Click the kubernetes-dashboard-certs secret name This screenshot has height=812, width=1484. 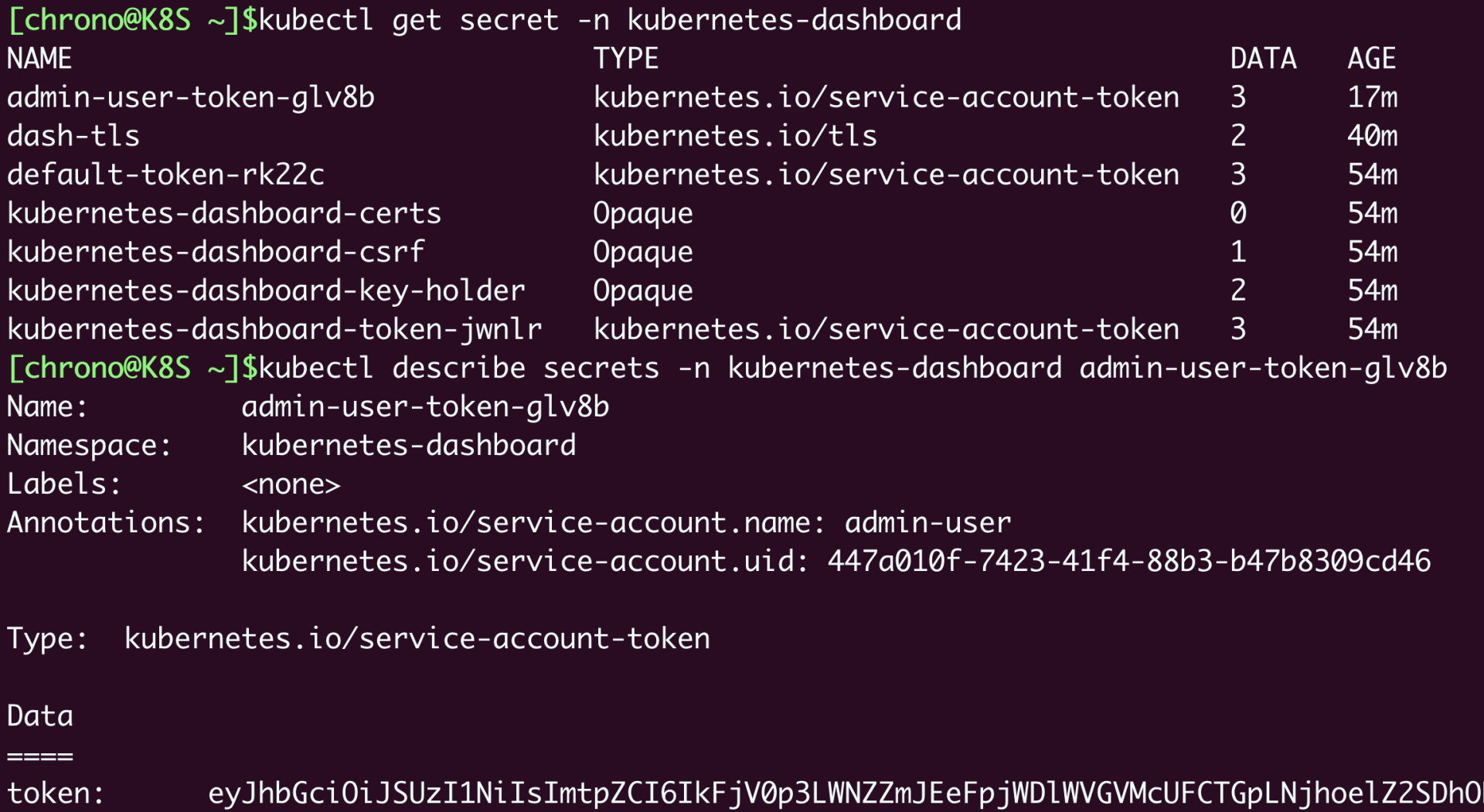[224, 213]
